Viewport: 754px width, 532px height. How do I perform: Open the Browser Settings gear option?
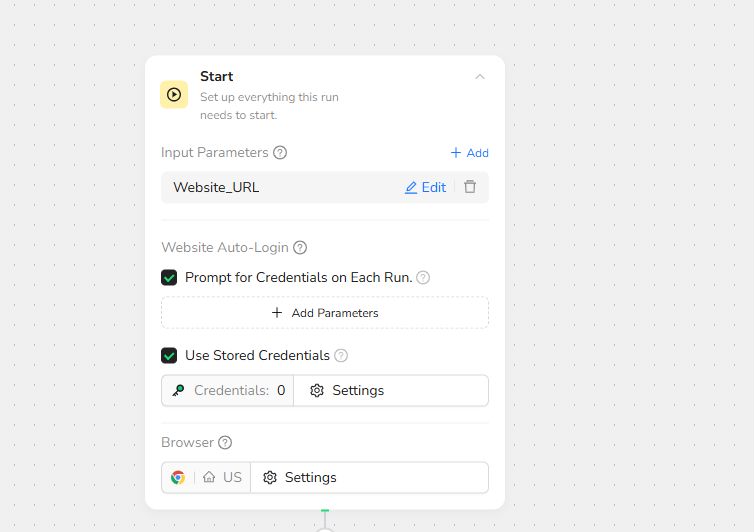[x=300, y=478]
